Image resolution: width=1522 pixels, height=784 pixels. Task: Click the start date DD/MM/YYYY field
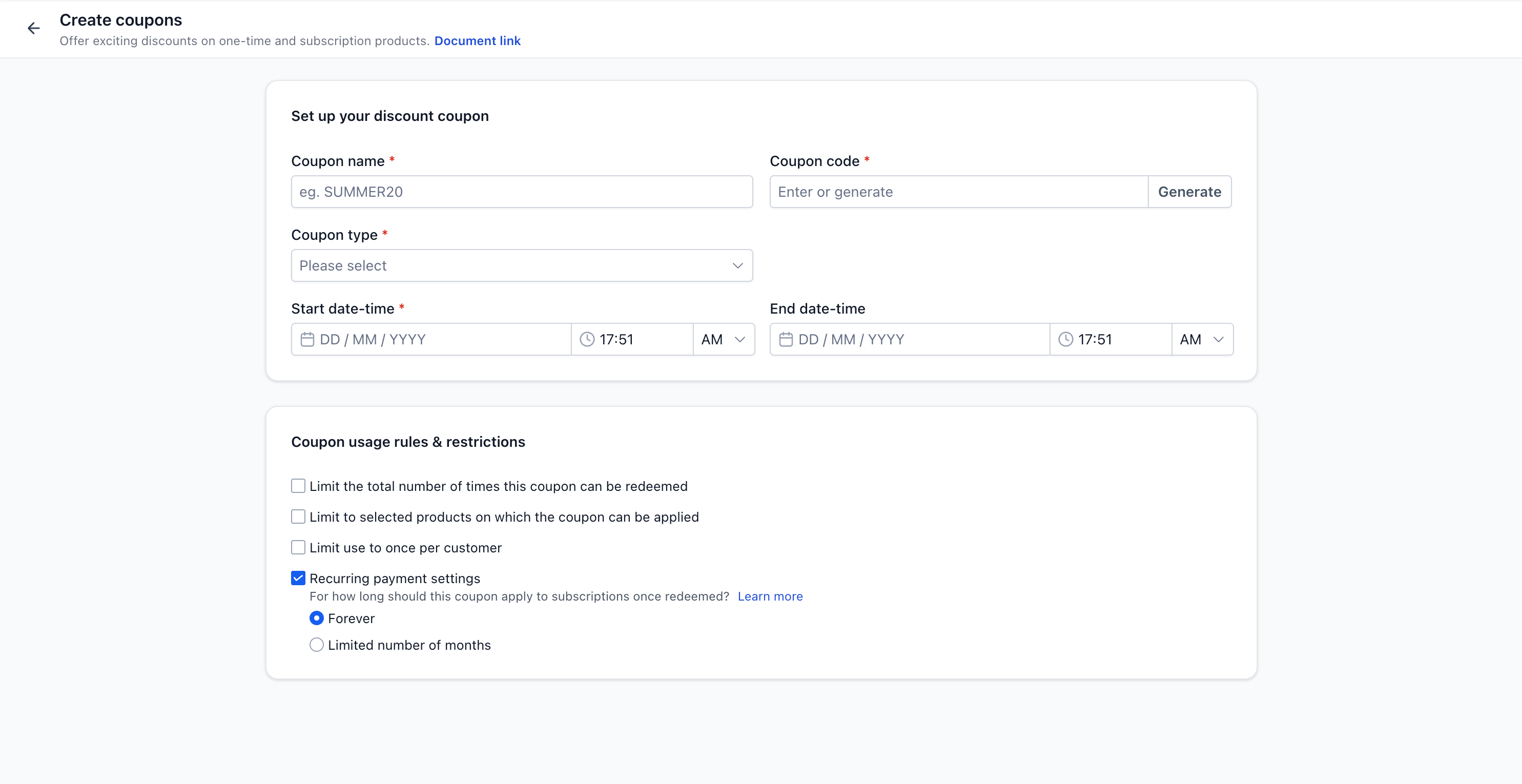[x=437, y=339]
